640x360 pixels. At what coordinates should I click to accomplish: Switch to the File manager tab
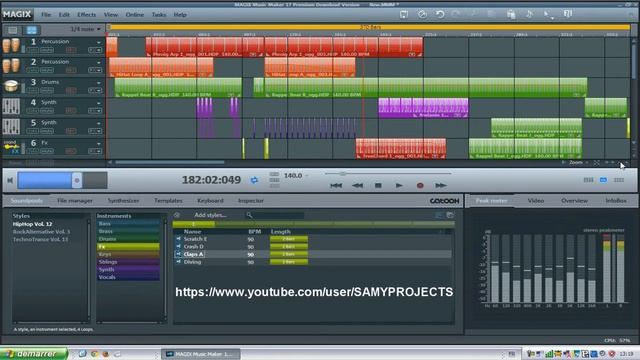click(75, 201)
